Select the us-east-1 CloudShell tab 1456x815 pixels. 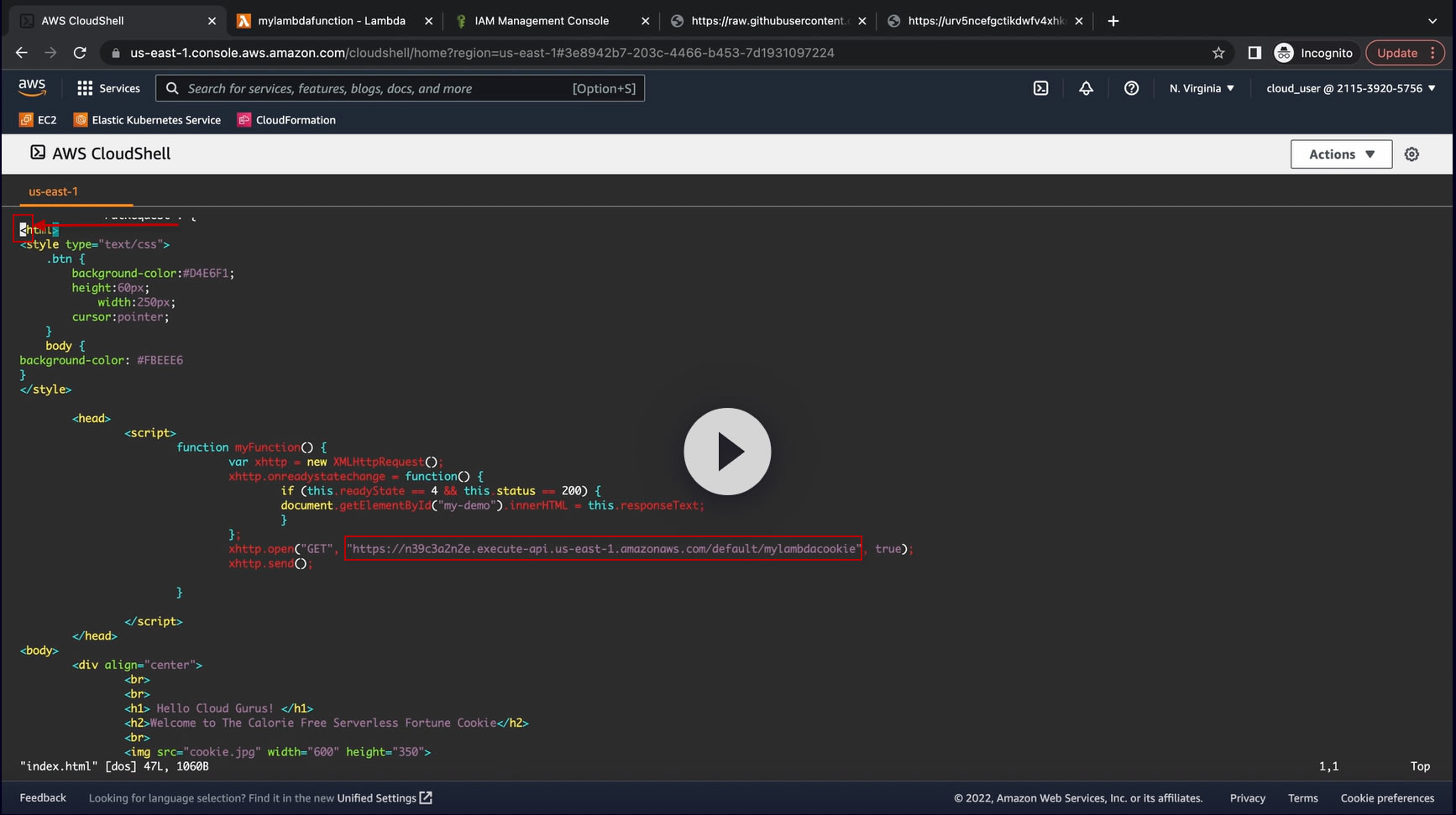pos(54,191)
